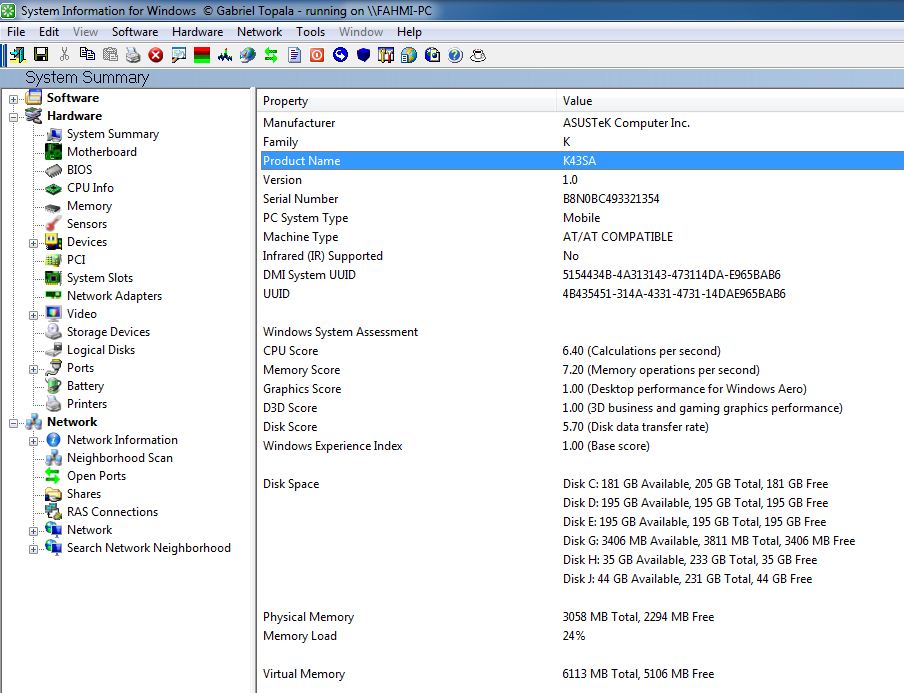The image size is (904, 693).
Task: Open the PCI tree item
Action: click(x=76, y=259)
